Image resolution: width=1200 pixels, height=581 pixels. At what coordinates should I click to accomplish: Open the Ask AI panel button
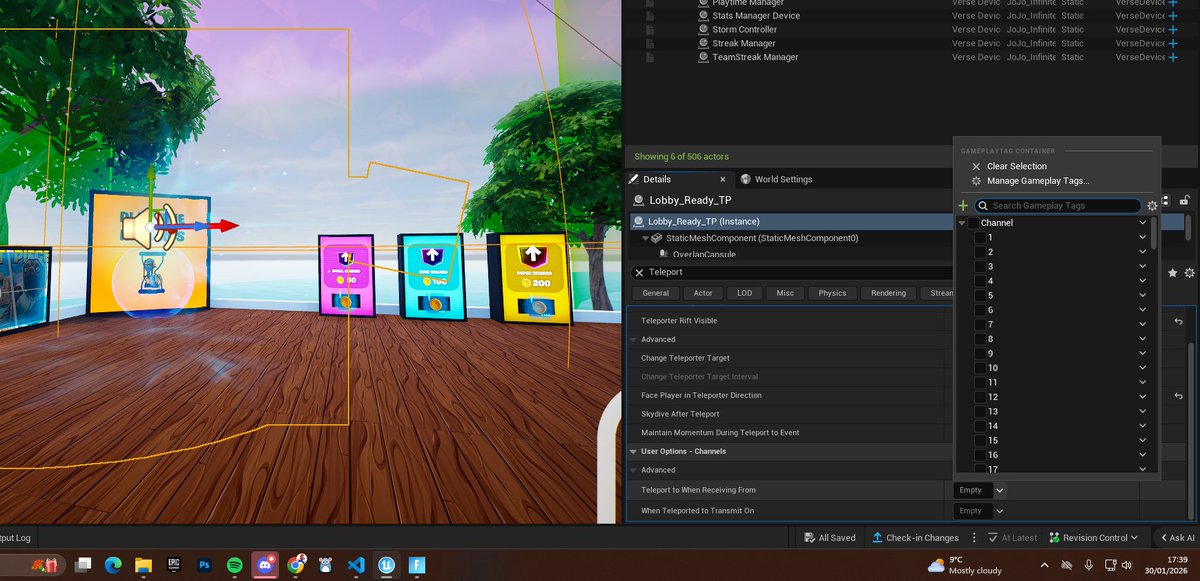click(x=1176, y=538)
